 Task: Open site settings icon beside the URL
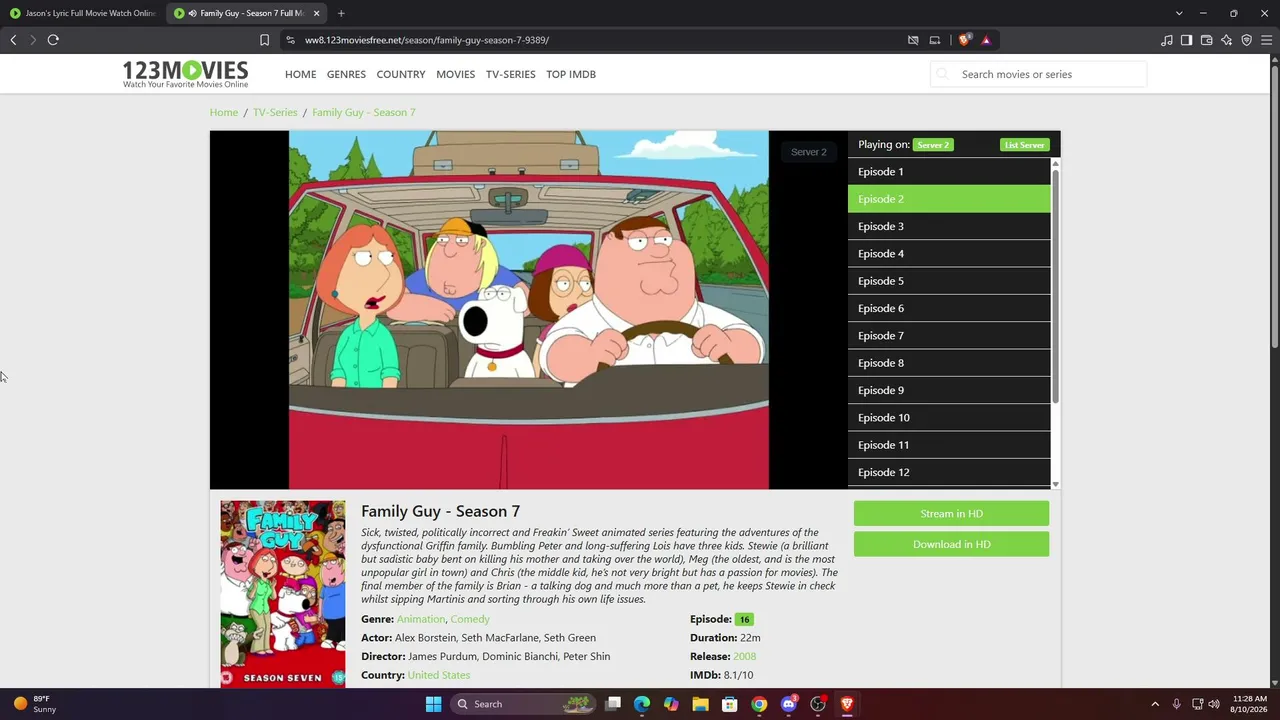(x=290, y=40)
